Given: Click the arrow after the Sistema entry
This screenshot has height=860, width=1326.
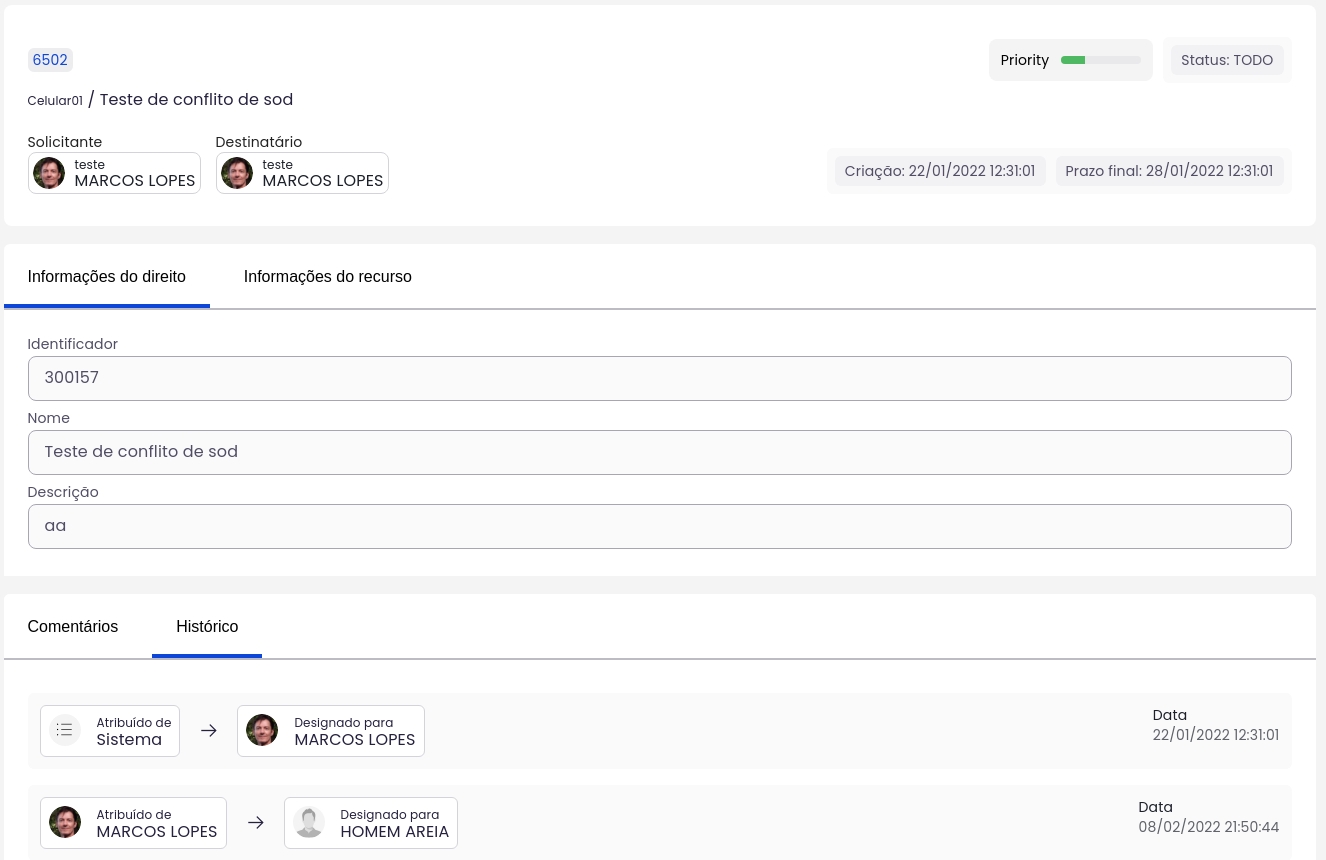Looking at the screenshot, I should pos(208,731).
